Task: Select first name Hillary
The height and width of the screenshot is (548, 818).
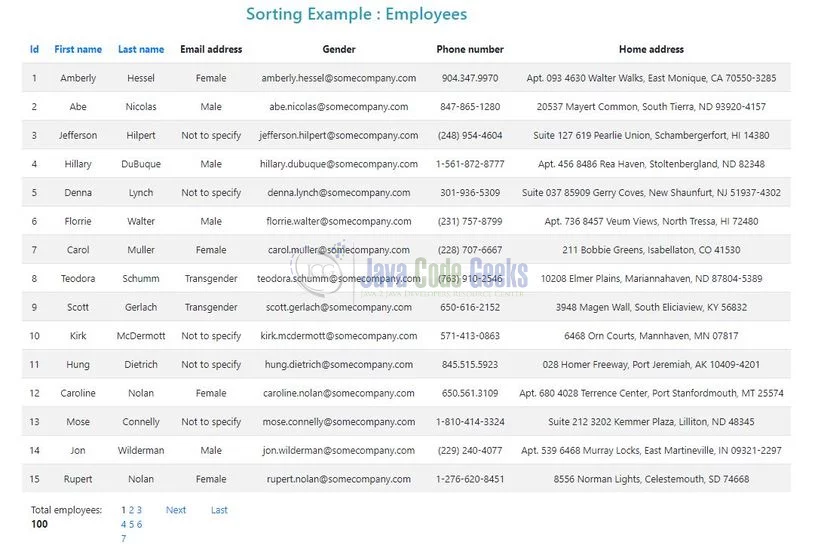Action: click(x=78, y=164)
